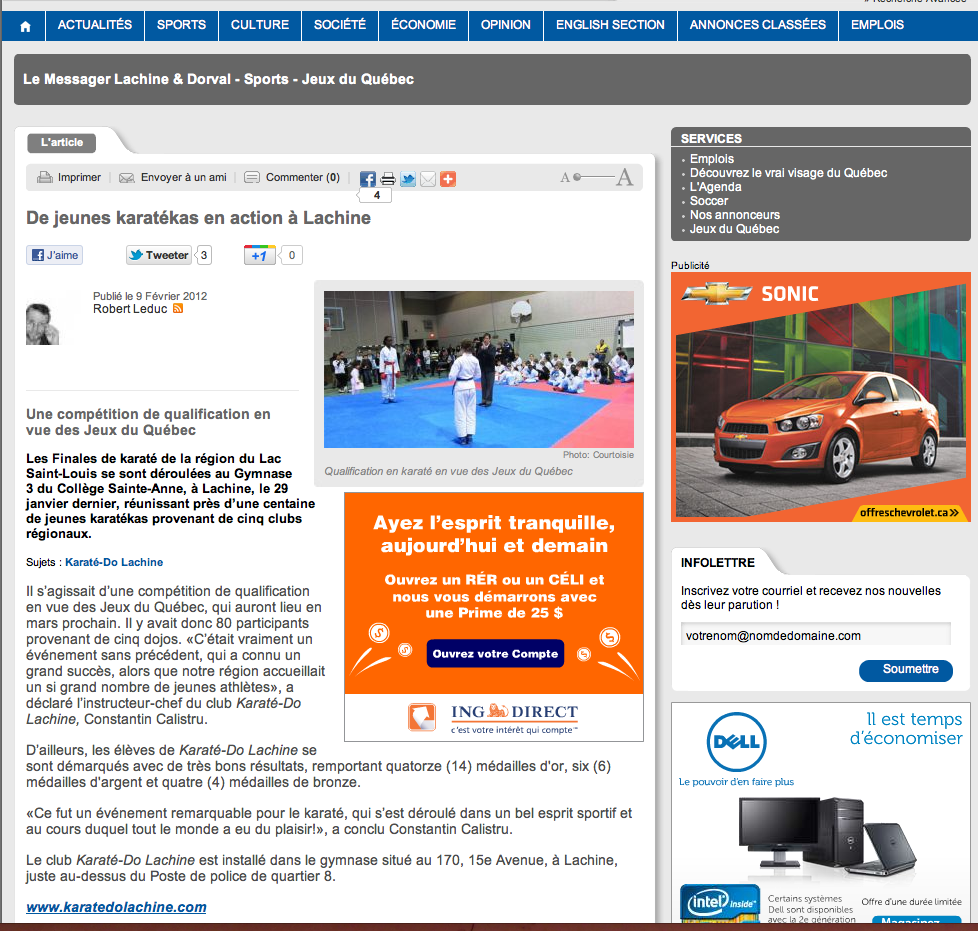Share via Twitter bird icon in toolbar

pyautogui.click(x=408, y=180)
